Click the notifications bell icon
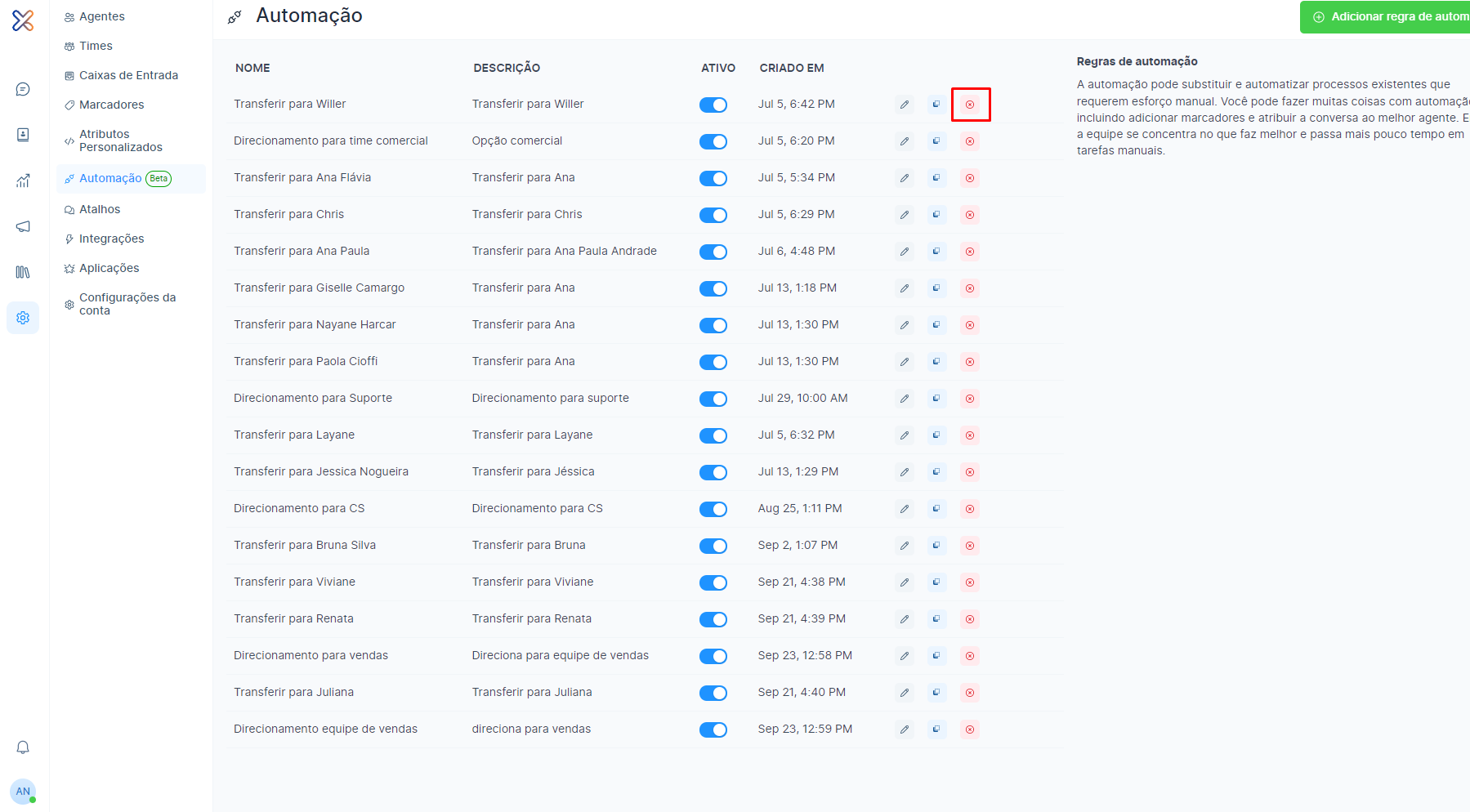Image resolution: width=1470 pixels, height=812 pixels. (x=23, y=747)
